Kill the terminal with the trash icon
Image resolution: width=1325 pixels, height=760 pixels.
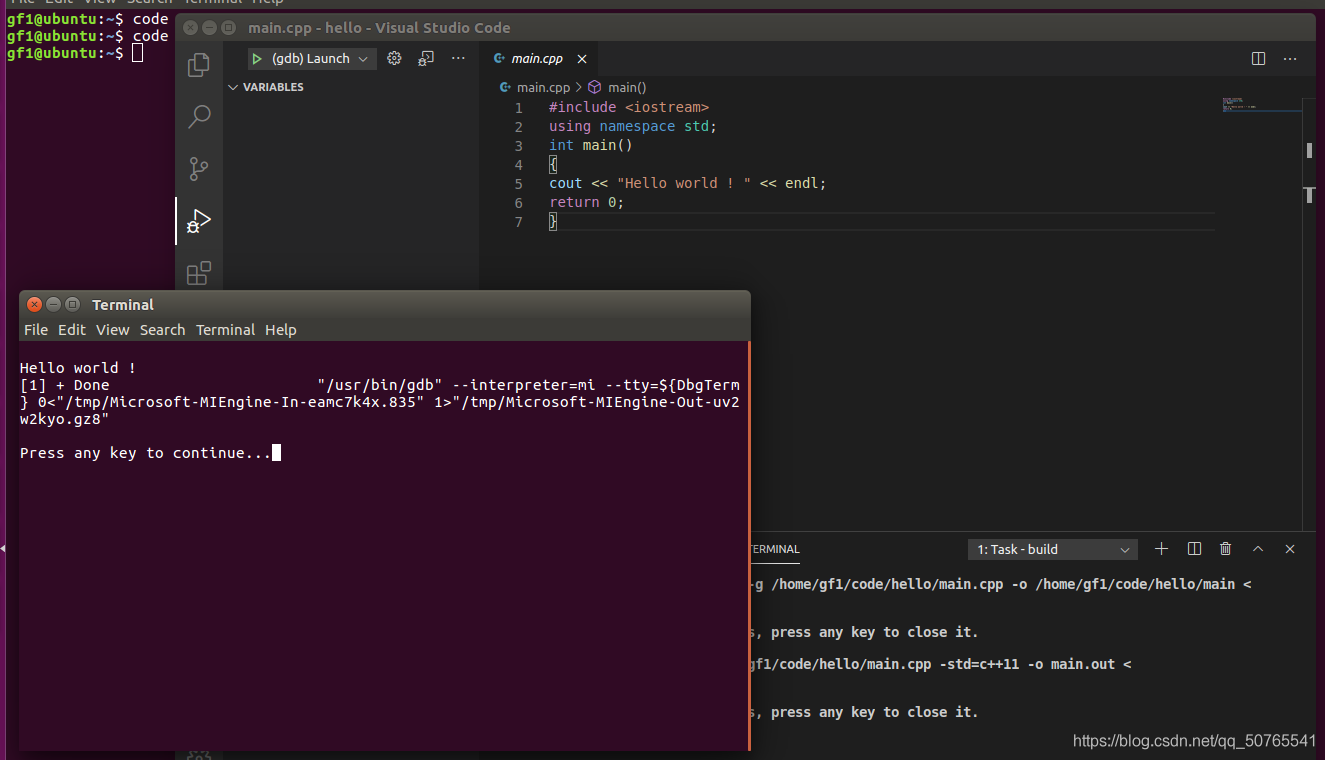[x=1226, y=549]
